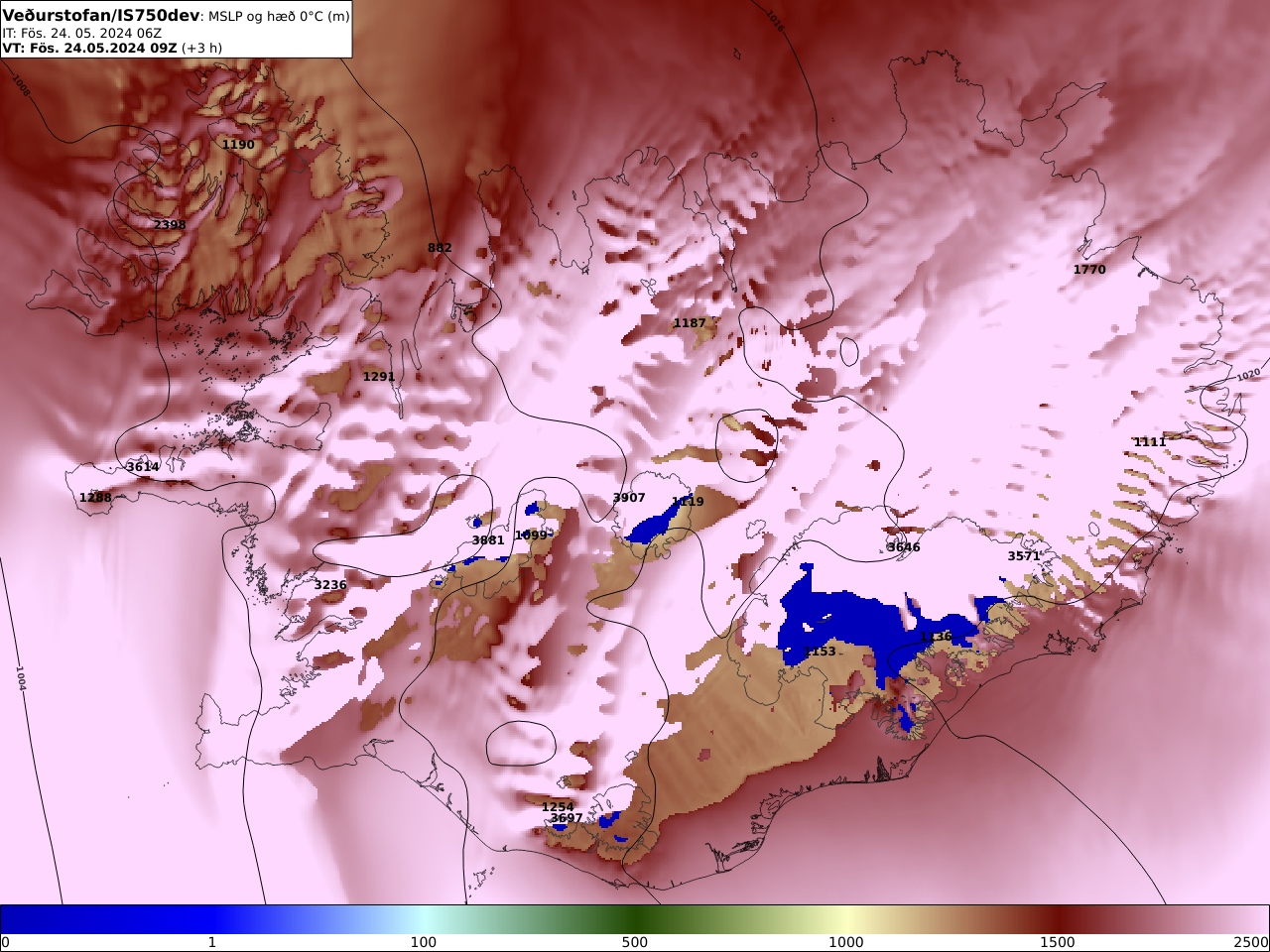Click the 1136 height label
Screen dimensions: 1270x952
(x=936, y=637)
